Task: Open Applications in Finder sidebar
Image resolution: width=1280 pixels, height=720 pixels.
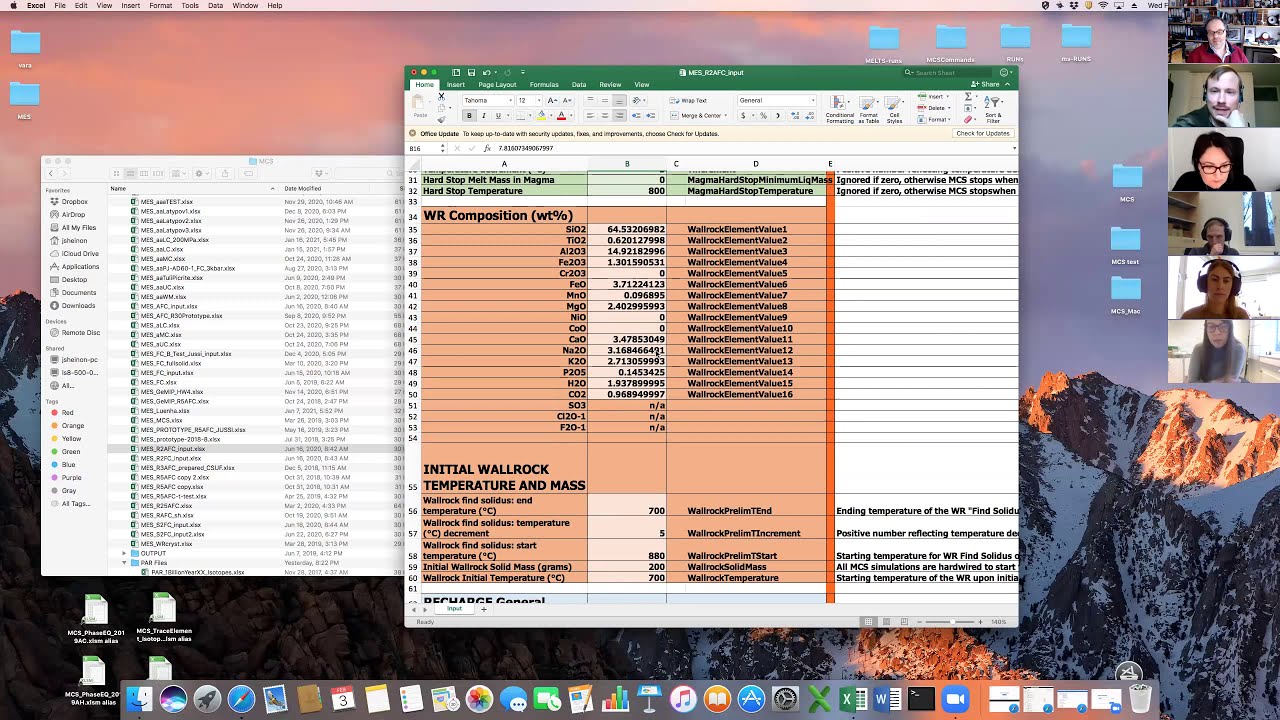Action: tap(80, 267)
